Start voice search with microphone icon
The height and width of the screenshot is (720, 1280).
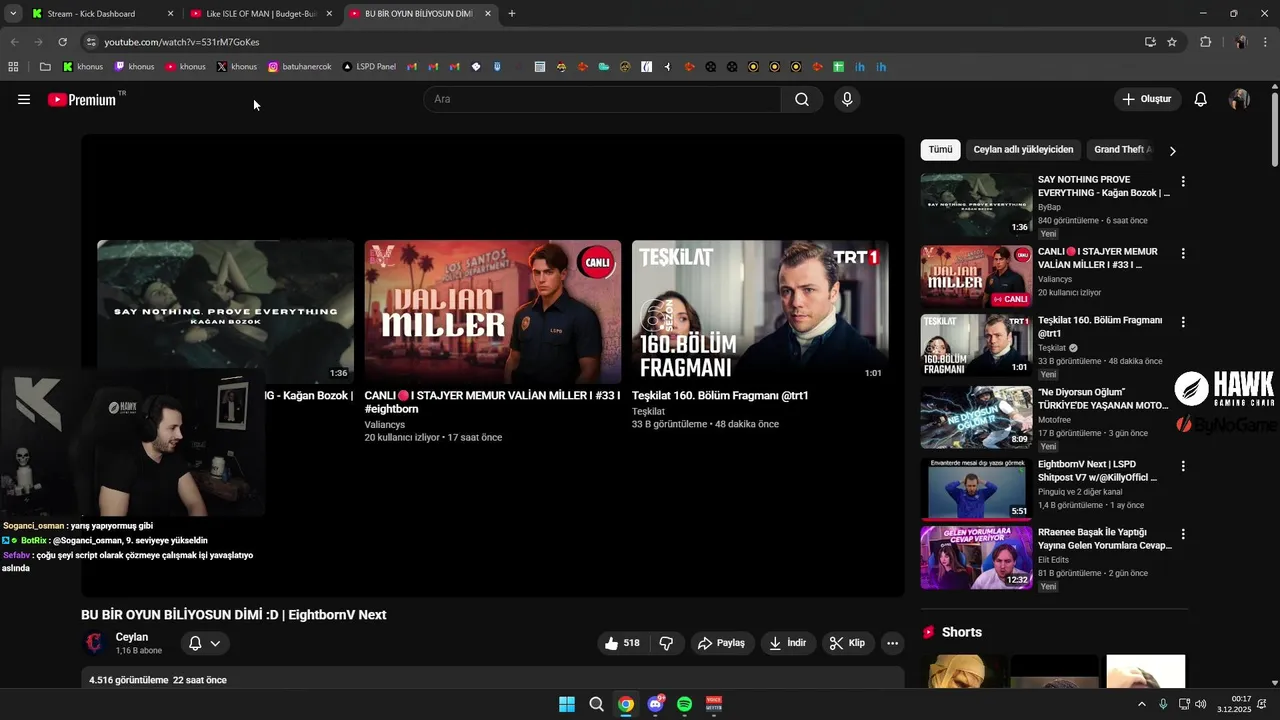point(847,99)
